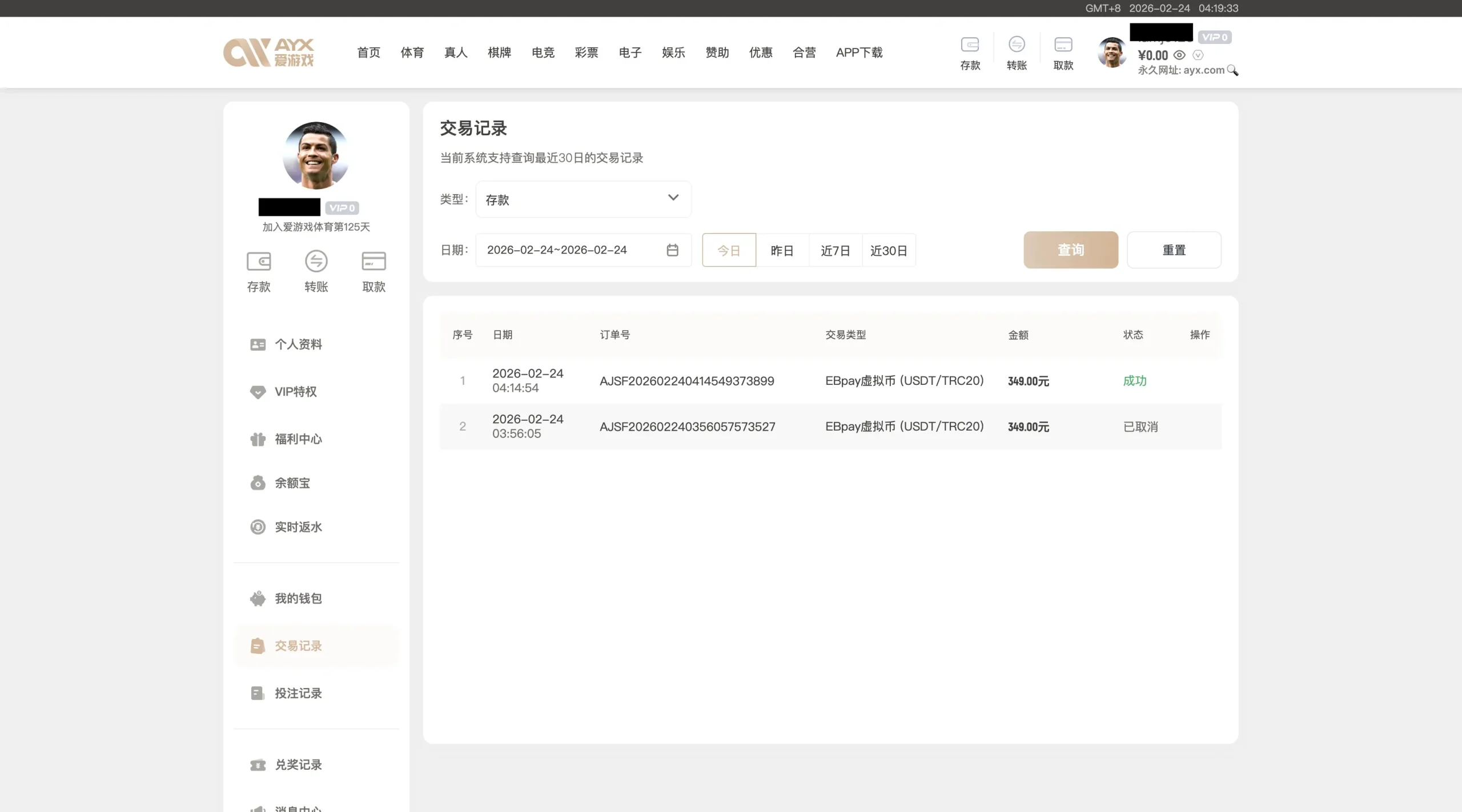Open 优惠 in top navigation

[x=760, y=53]
